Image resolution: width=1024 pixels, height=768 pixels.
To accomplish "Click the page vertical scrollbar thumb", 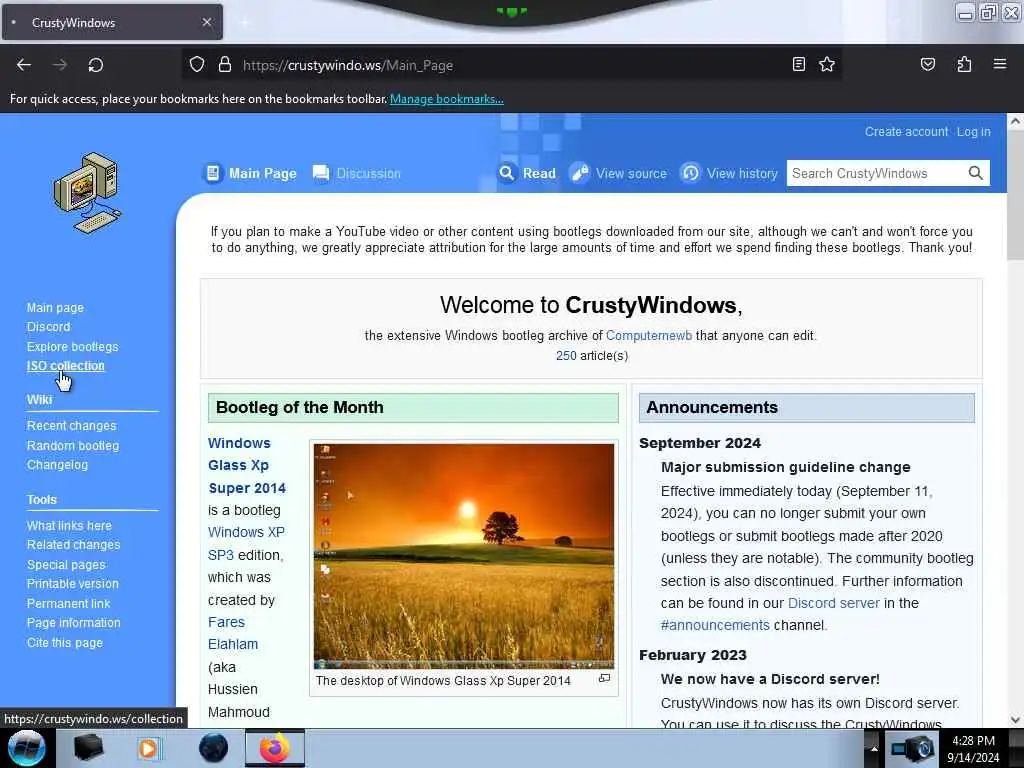I will point(1014,193).
